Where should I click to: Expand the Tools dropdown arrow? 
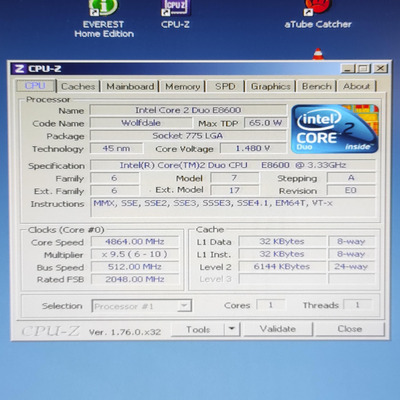pos(232,329)
